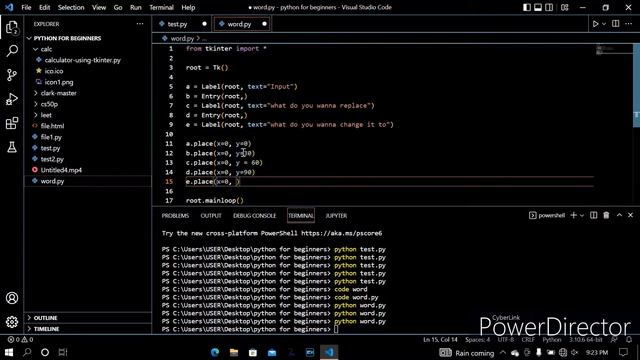This screenshot has width=640, height=360.
Task: Change encoding via UTF-8 status item
Action: click(x=506, y=340)
